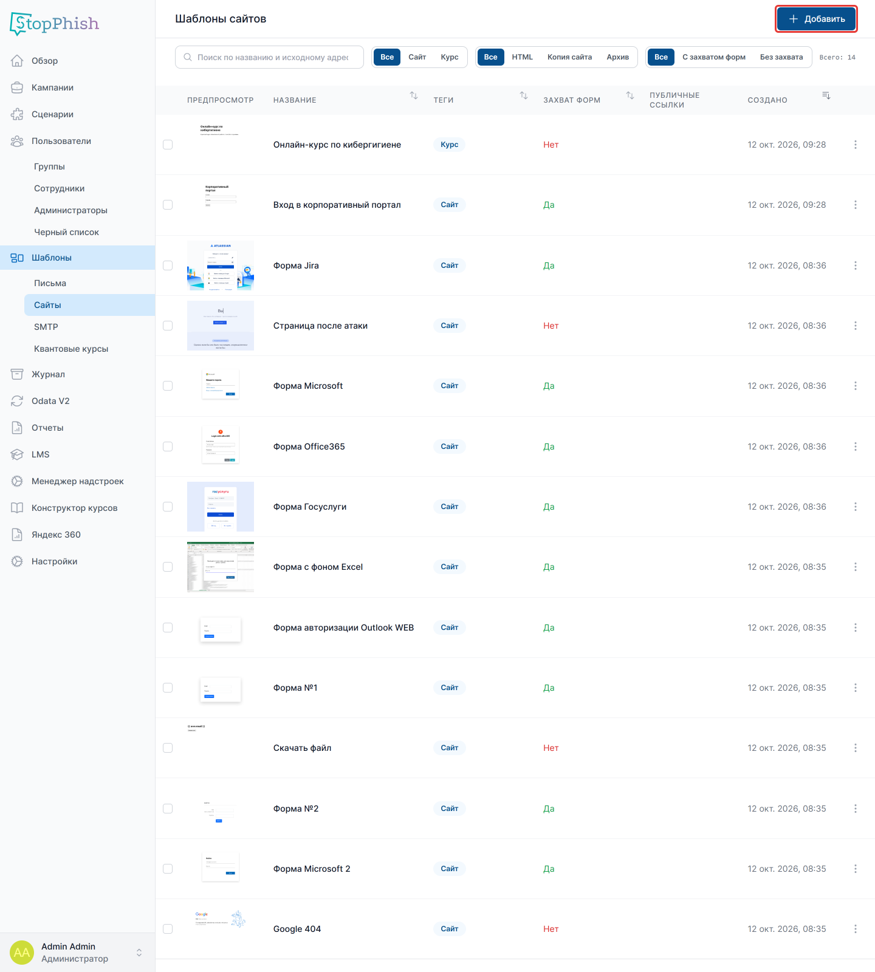Tick the Форма Госуслуги checkbox
Screen dimensions: 875x972
point(168,506)
